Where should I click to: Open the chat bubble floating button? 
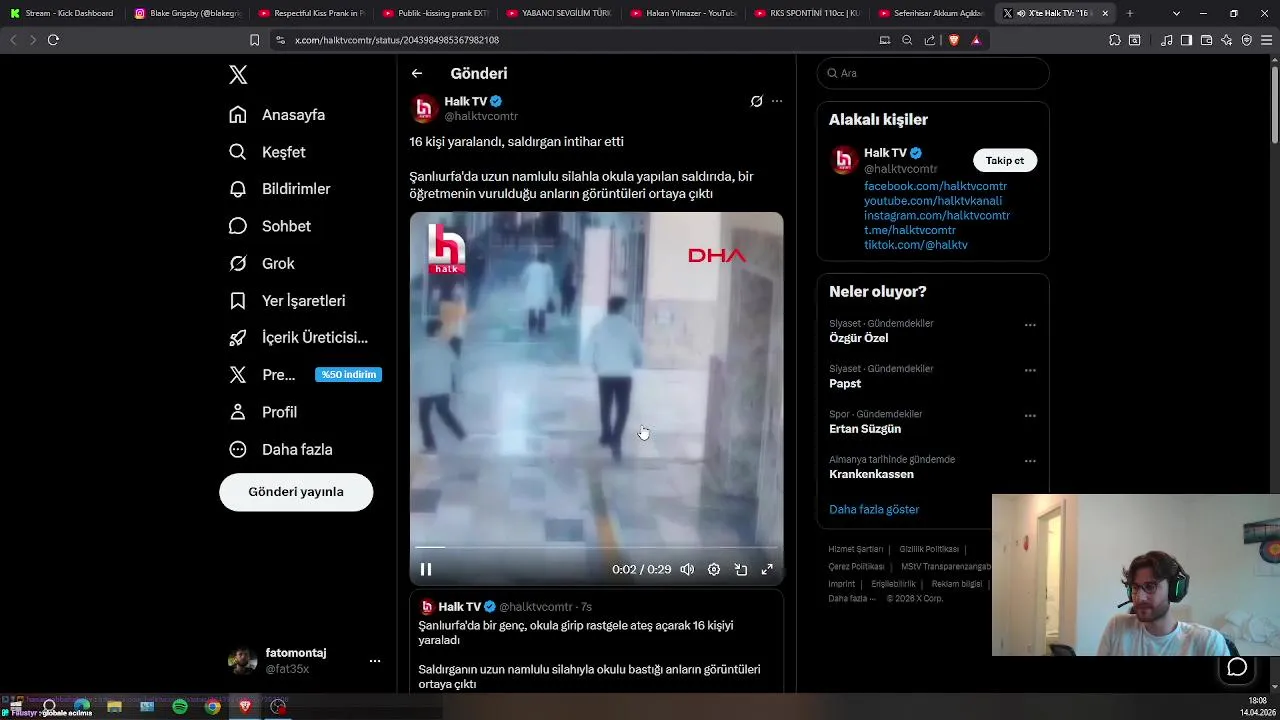(x=1237, y=667)
